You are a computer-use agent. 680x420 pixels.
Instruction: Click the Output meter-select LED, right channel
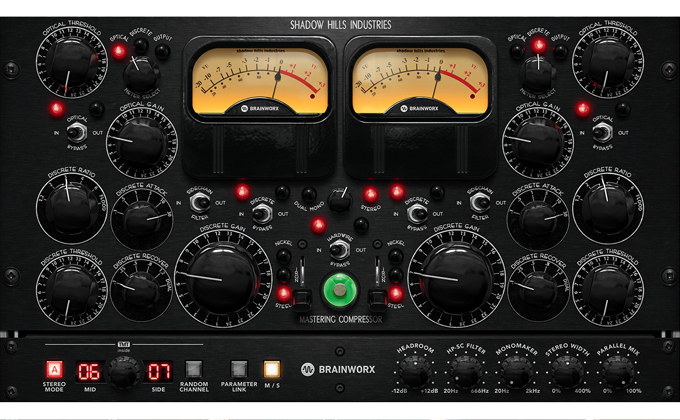(x=560, y=52)
